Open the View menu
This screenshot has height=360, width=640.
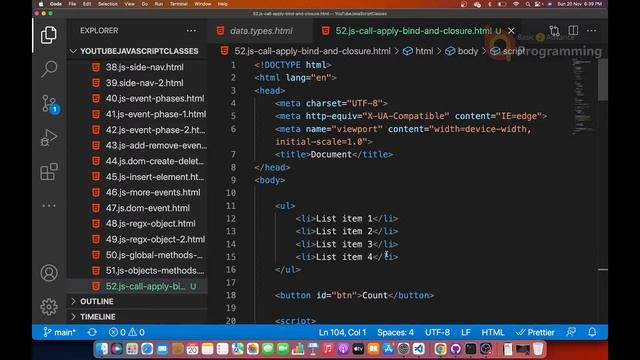coord(129,4)
